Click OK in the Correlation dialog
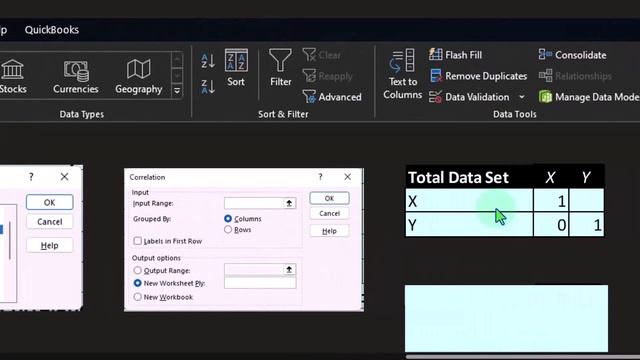 tap(329, 198)
